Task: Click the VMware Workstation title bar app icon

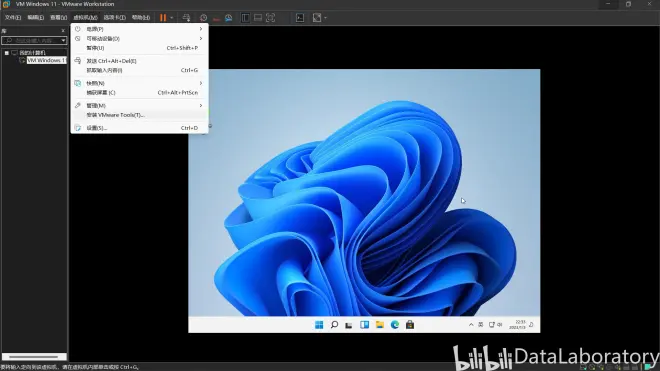Action: click(x=6, y=4)
